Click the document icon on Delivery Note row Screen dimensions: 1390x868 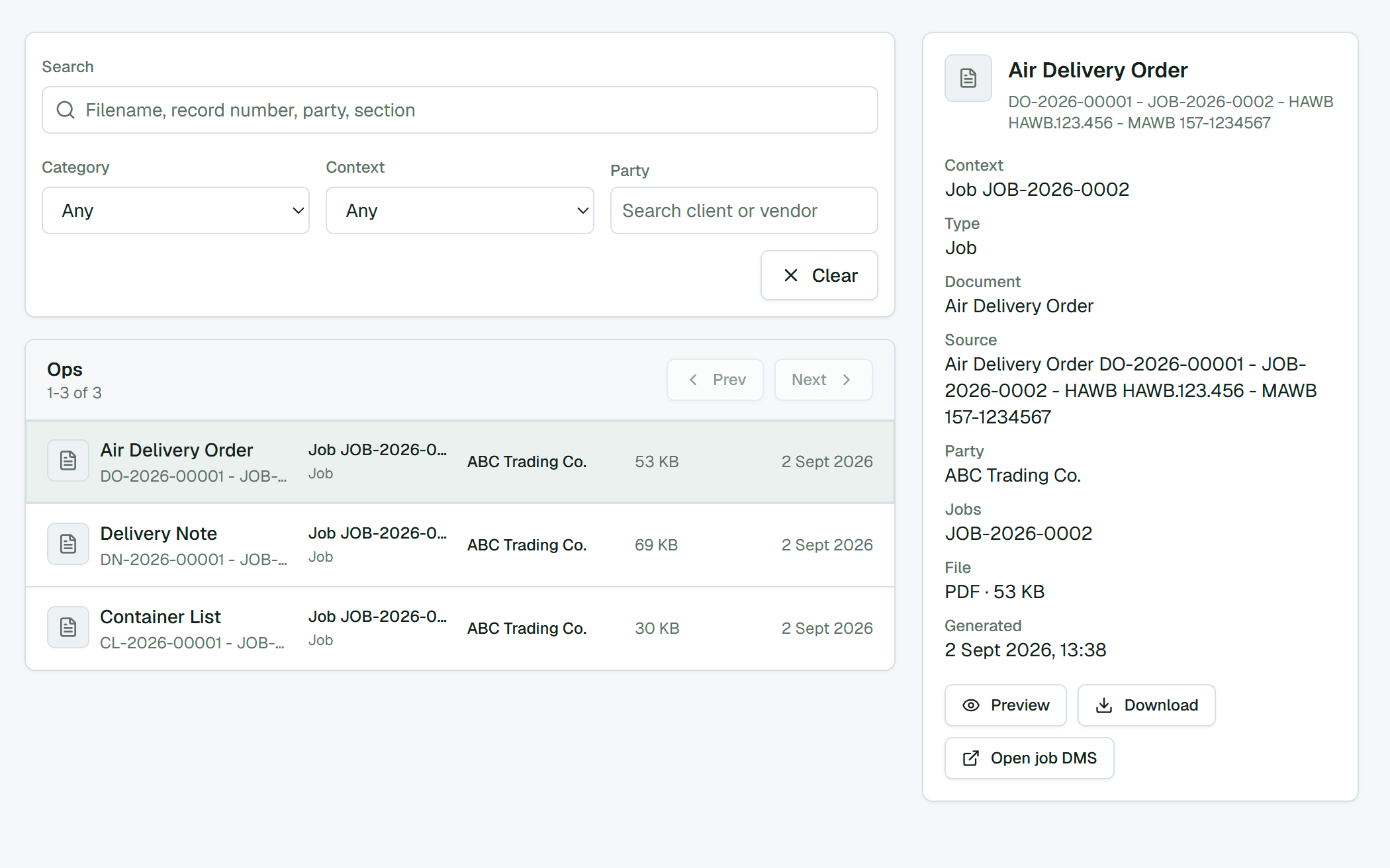(68, 544)
